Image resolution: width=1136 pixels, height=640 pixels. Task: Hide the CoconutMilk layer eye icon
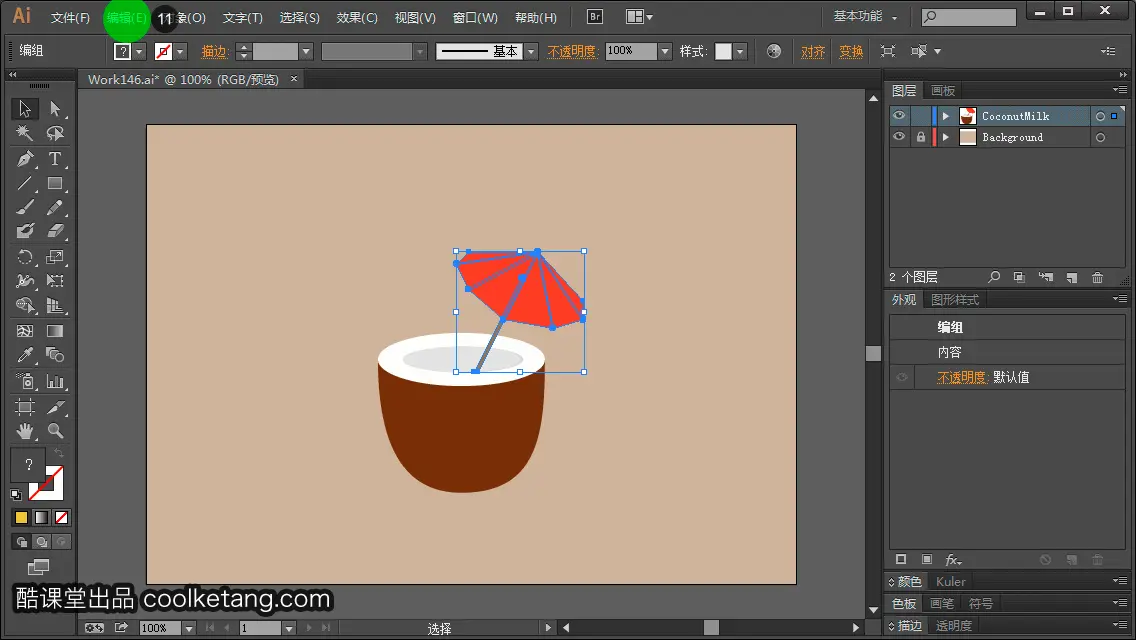coord(899,116)
